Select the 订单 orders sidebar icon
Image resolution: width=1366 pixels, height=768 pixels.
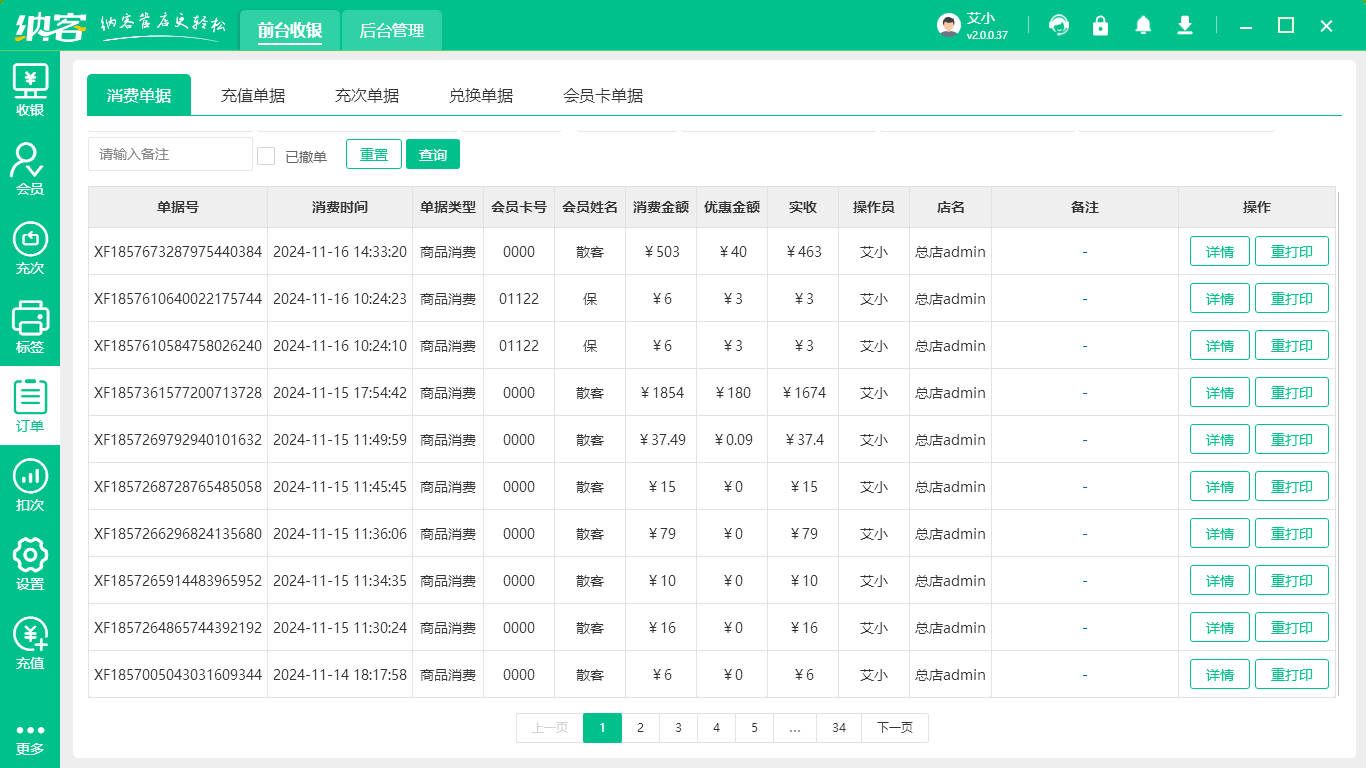pyautogui.click(x=30, y=405)
